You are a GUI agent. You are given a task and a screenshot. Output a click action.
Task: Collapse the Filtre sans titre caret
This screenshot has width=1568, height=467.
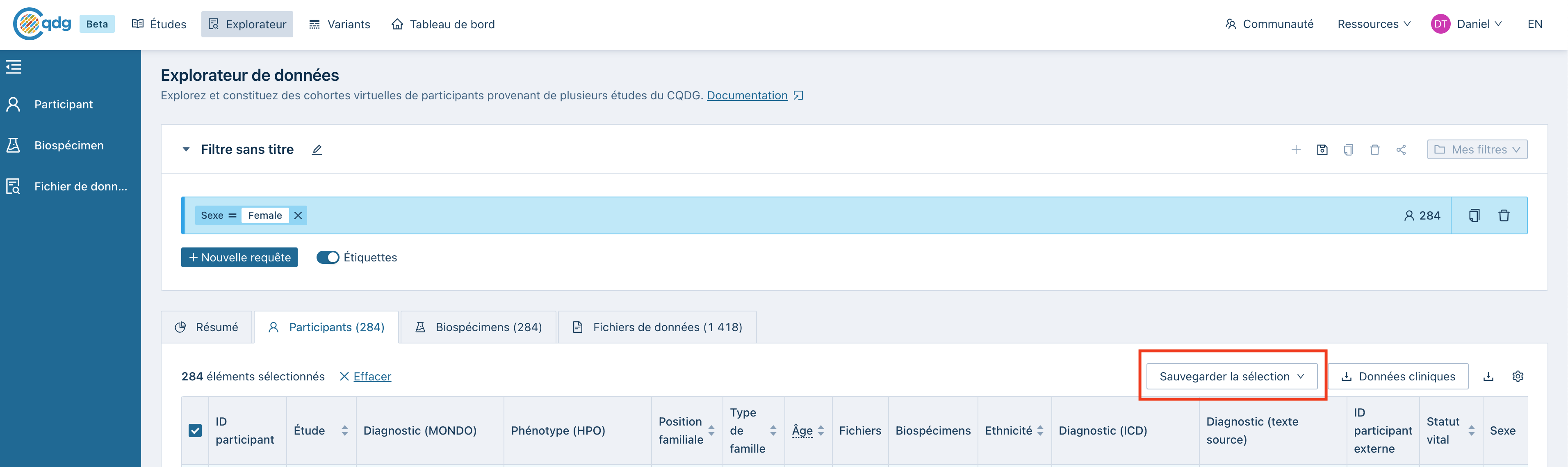pos(186,150)
